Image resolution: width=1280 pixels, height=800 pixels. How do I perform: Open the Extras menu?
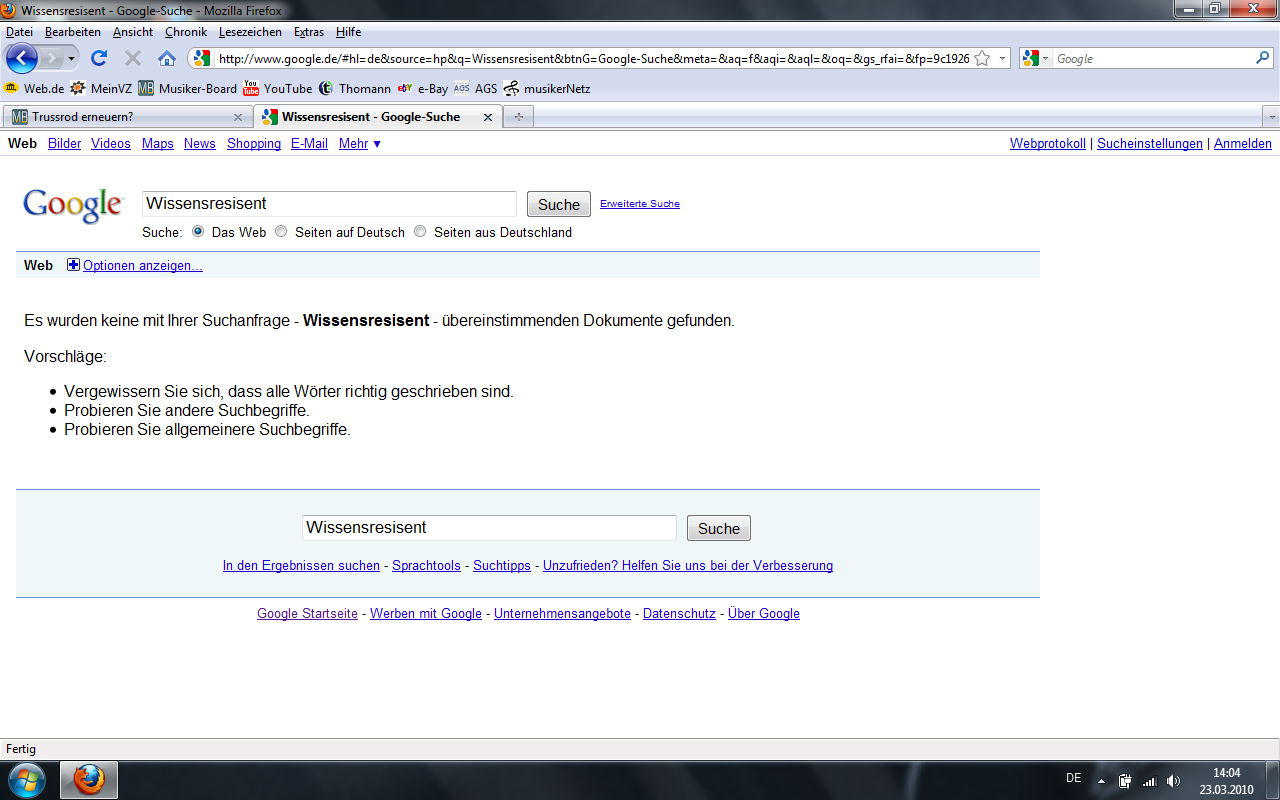pos(309,32)
